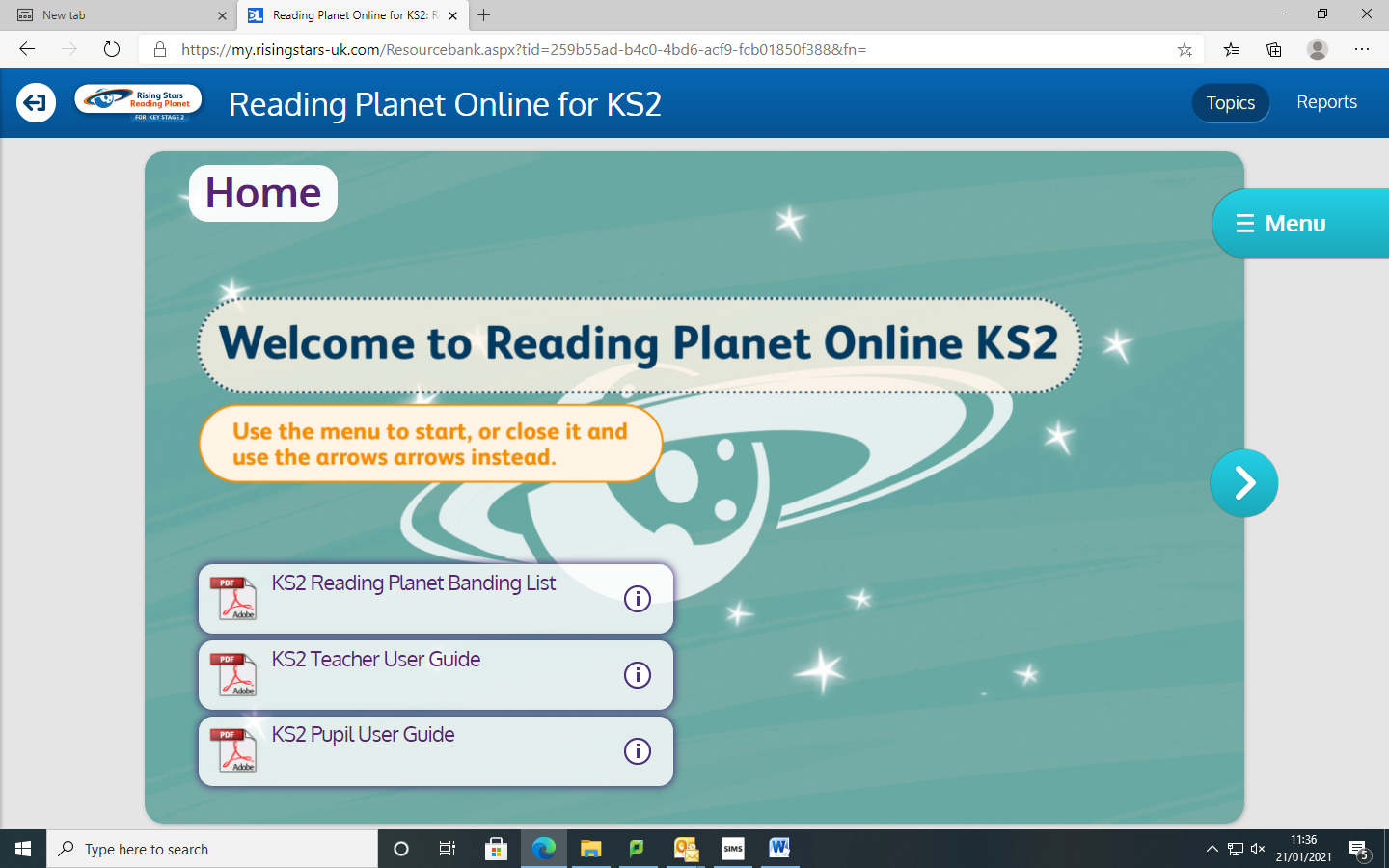Close the New tab browser tab
Viewport: 1389px width, 868px height.
point(222,15)
